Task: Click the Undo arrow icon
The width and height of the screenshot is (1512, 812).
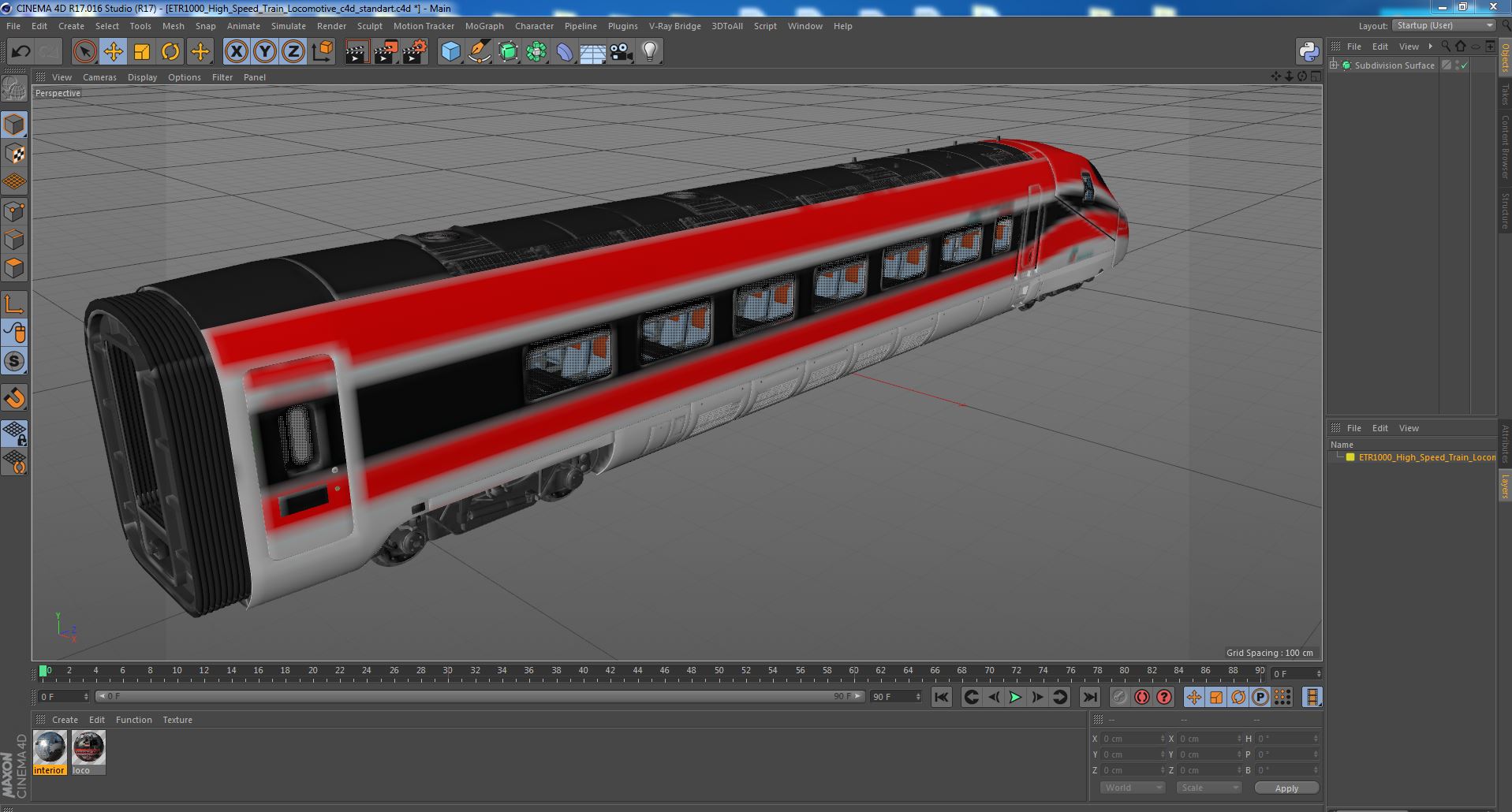Action: click(21, 52)
